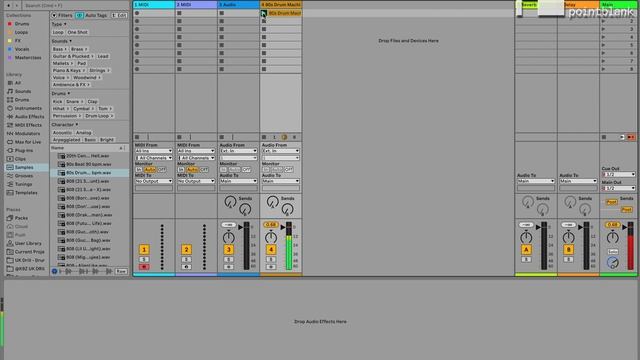The image size is (640, 360).
Task: Click the browser search field
Action: point(76,6)
